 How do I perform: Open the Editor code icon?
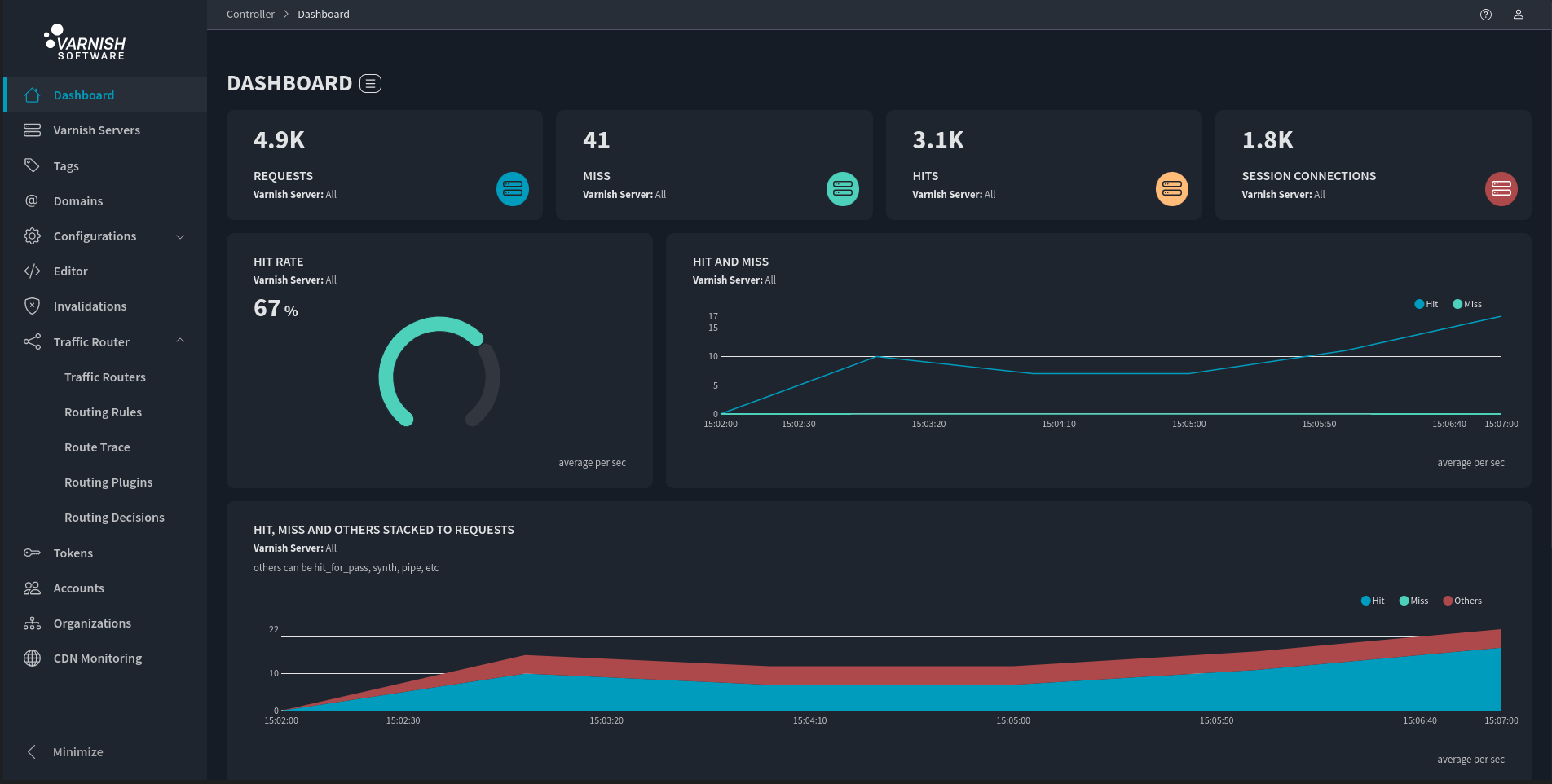click(32, 271)
